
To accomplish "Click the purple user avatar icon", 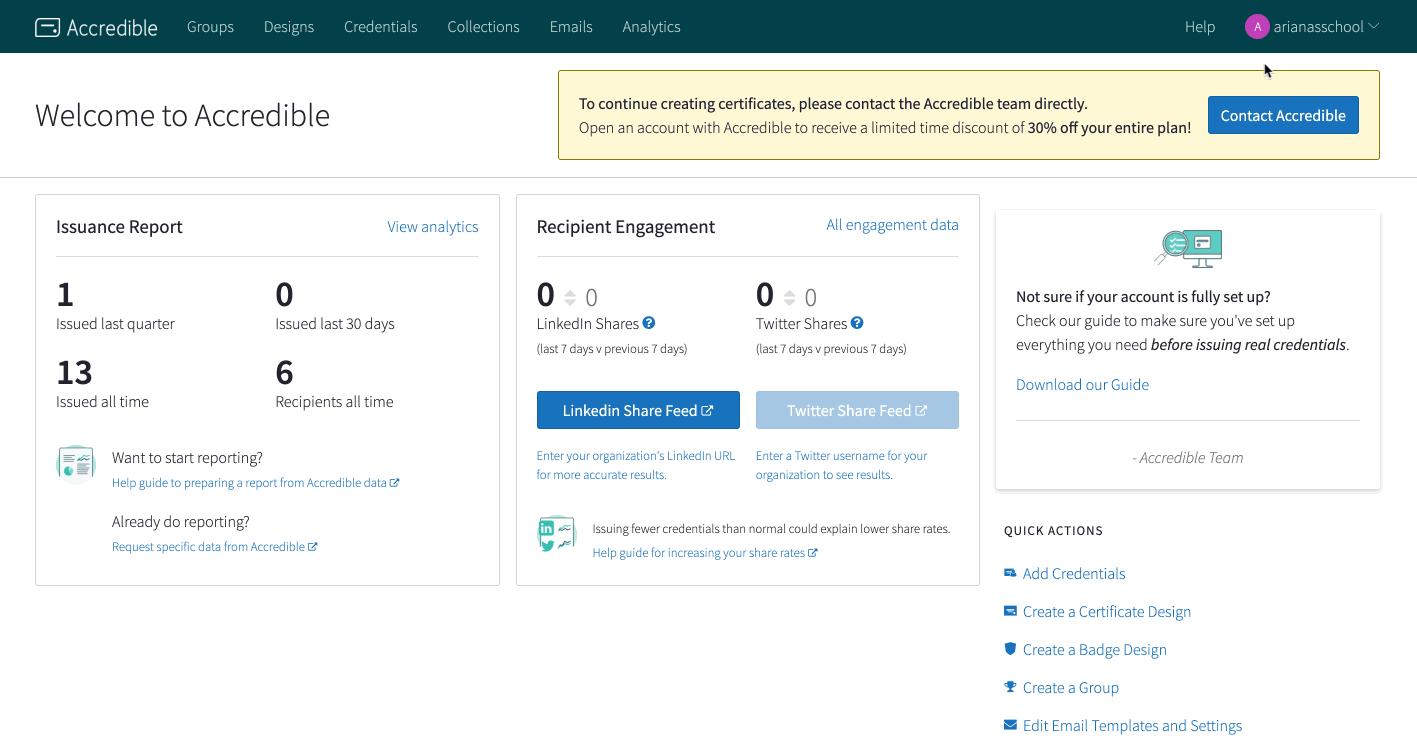I will [1257, 27].
